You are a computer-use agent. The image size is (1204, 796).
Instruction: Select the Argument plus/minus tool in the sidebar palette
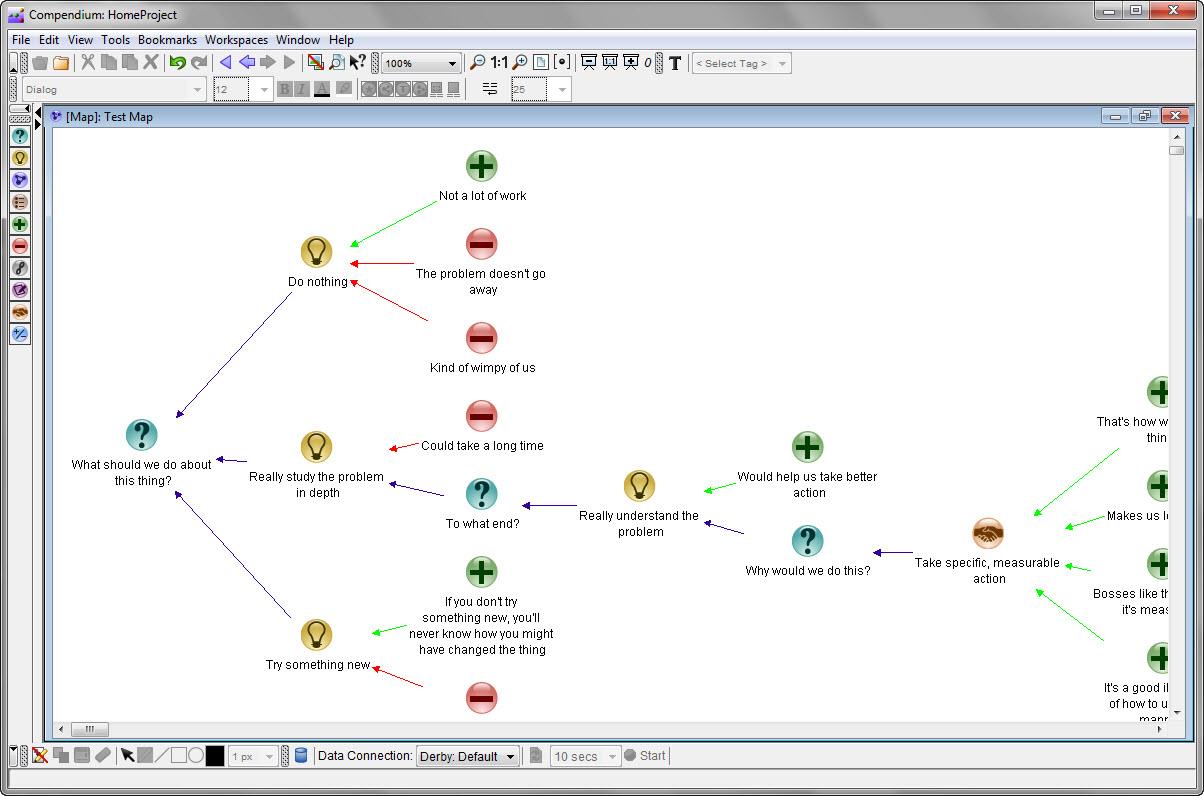(x=19, y=334)
